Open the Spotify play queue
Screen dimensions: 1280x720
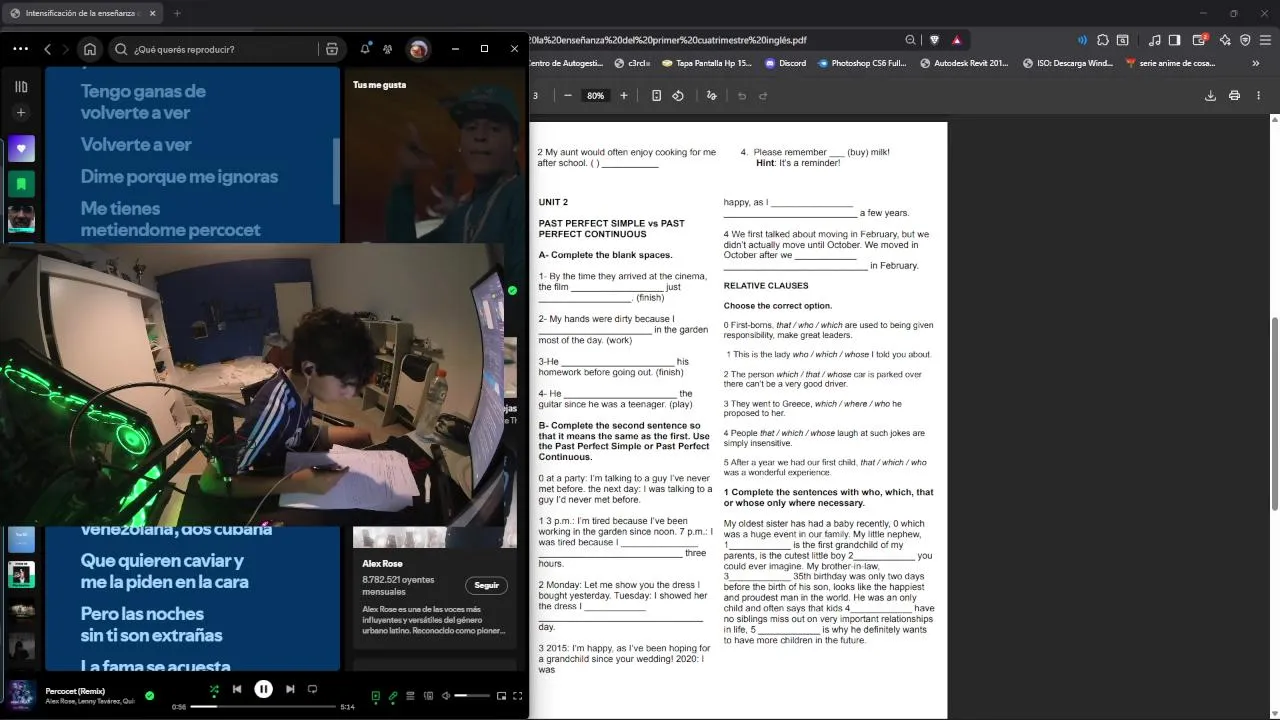410,696
